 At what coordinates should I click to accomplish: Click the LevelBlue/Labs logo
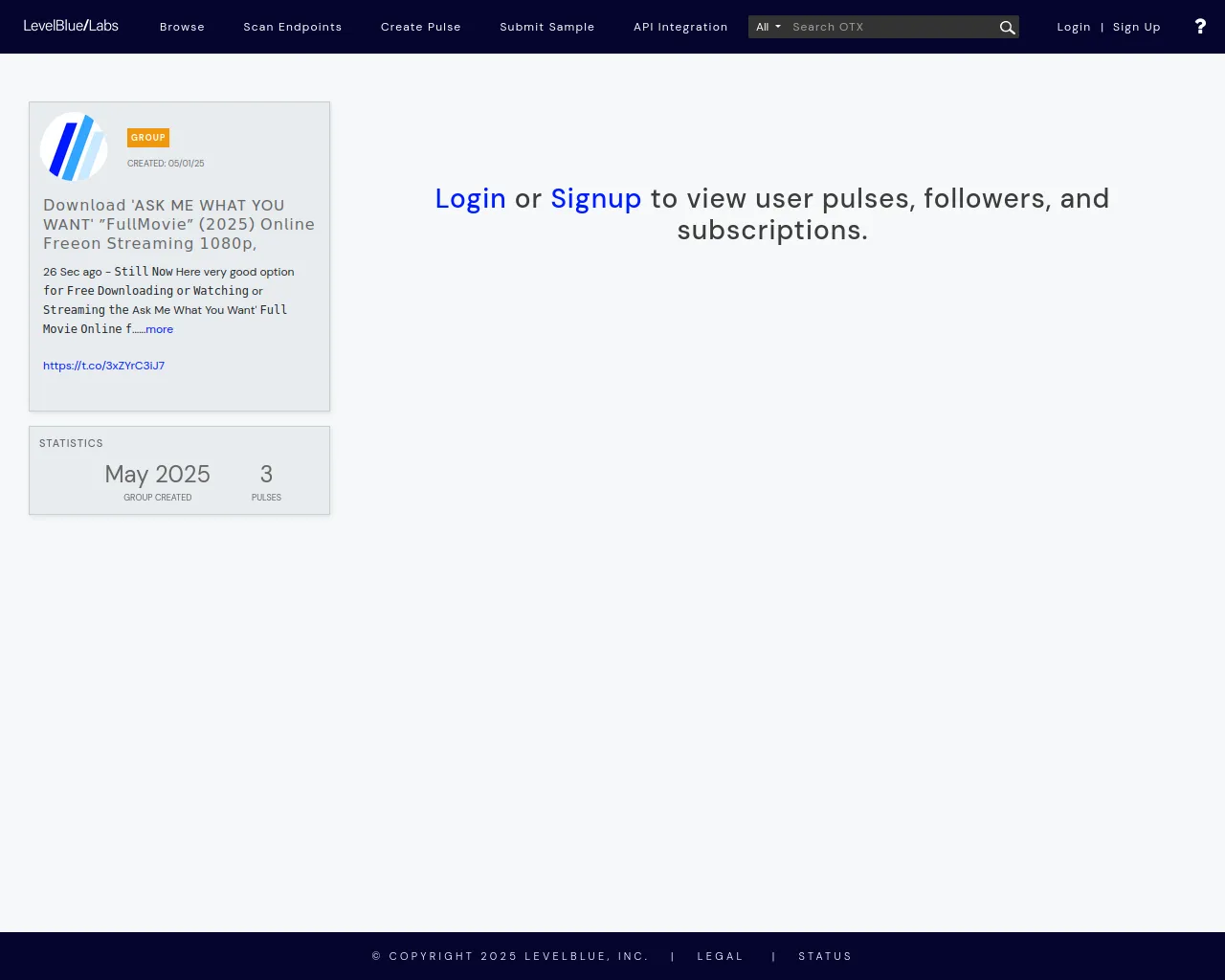[x=71, y=26]
